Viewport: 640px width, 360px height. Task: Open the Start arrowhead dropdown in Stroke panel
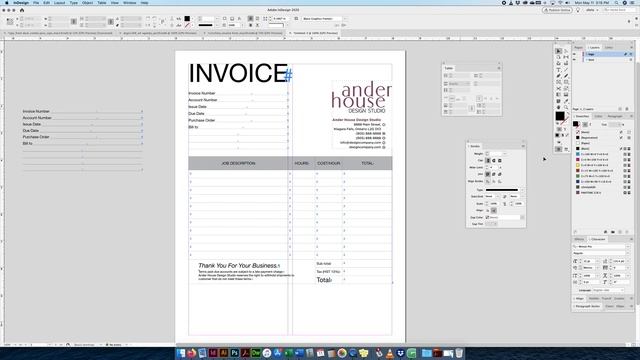coord(498,196)
